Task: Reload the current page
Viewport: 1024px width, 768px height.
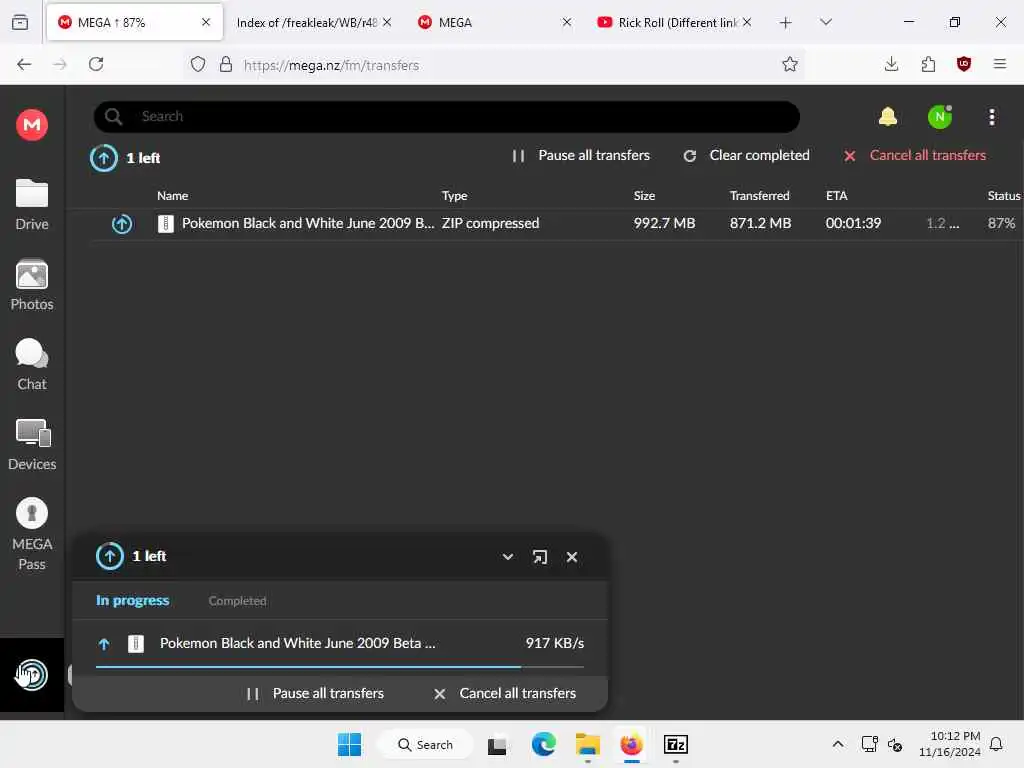Action: point(96,64)
